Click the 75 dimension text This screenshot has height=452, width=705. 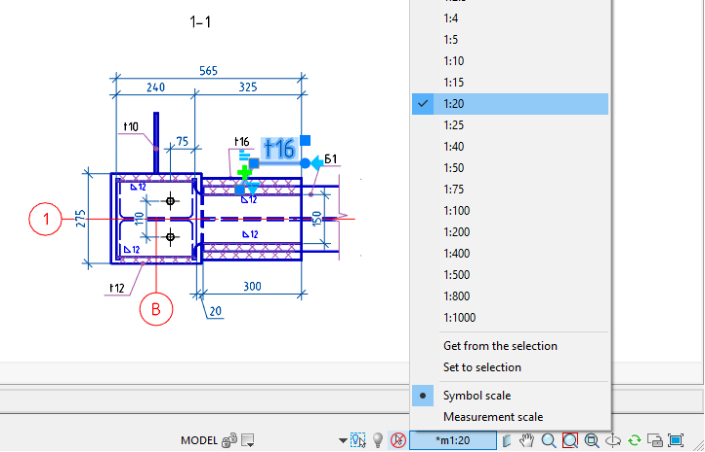coord(182,142)
